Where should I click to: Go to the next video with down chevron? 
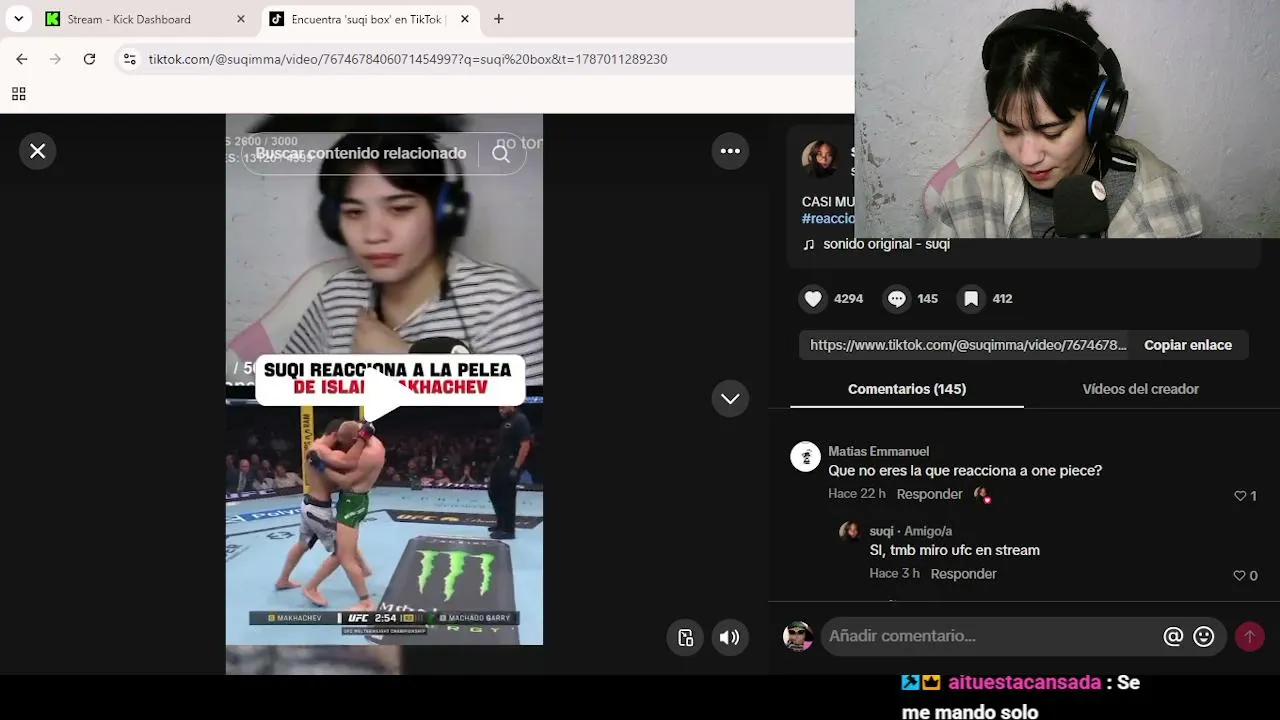(730, 398)
